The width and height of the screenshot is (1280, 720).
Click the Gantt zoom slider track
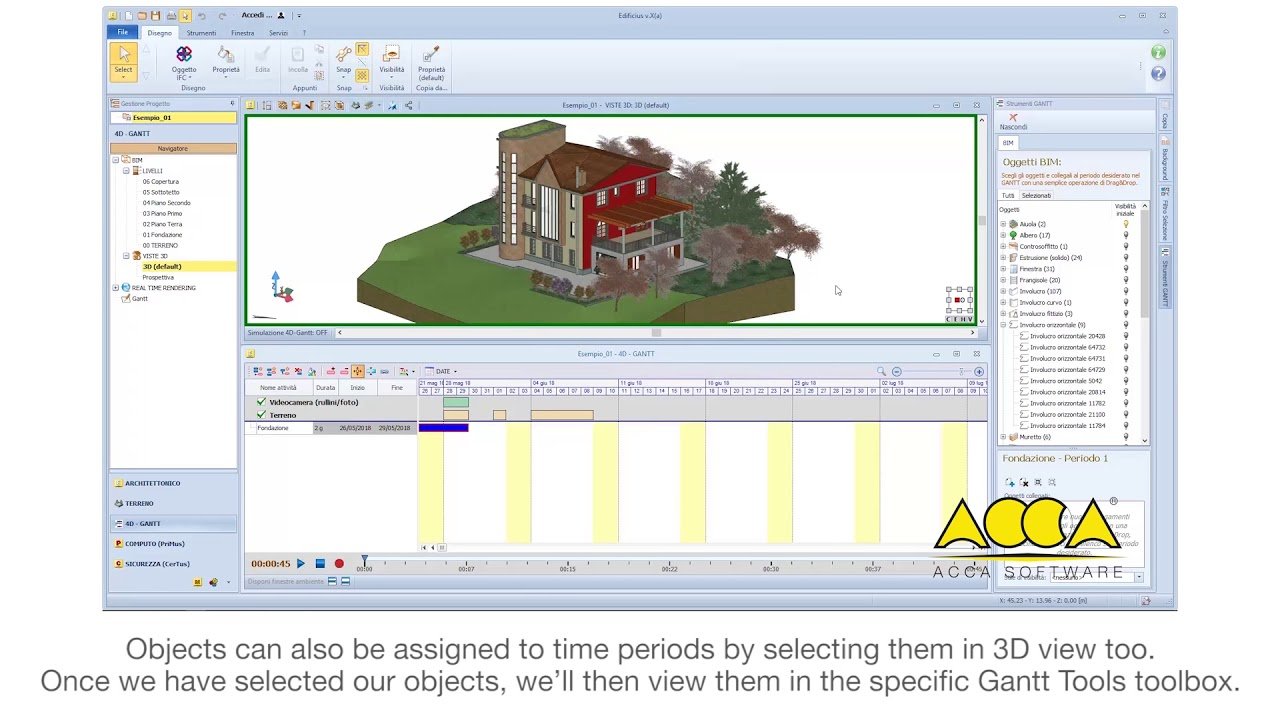[937, 371]
